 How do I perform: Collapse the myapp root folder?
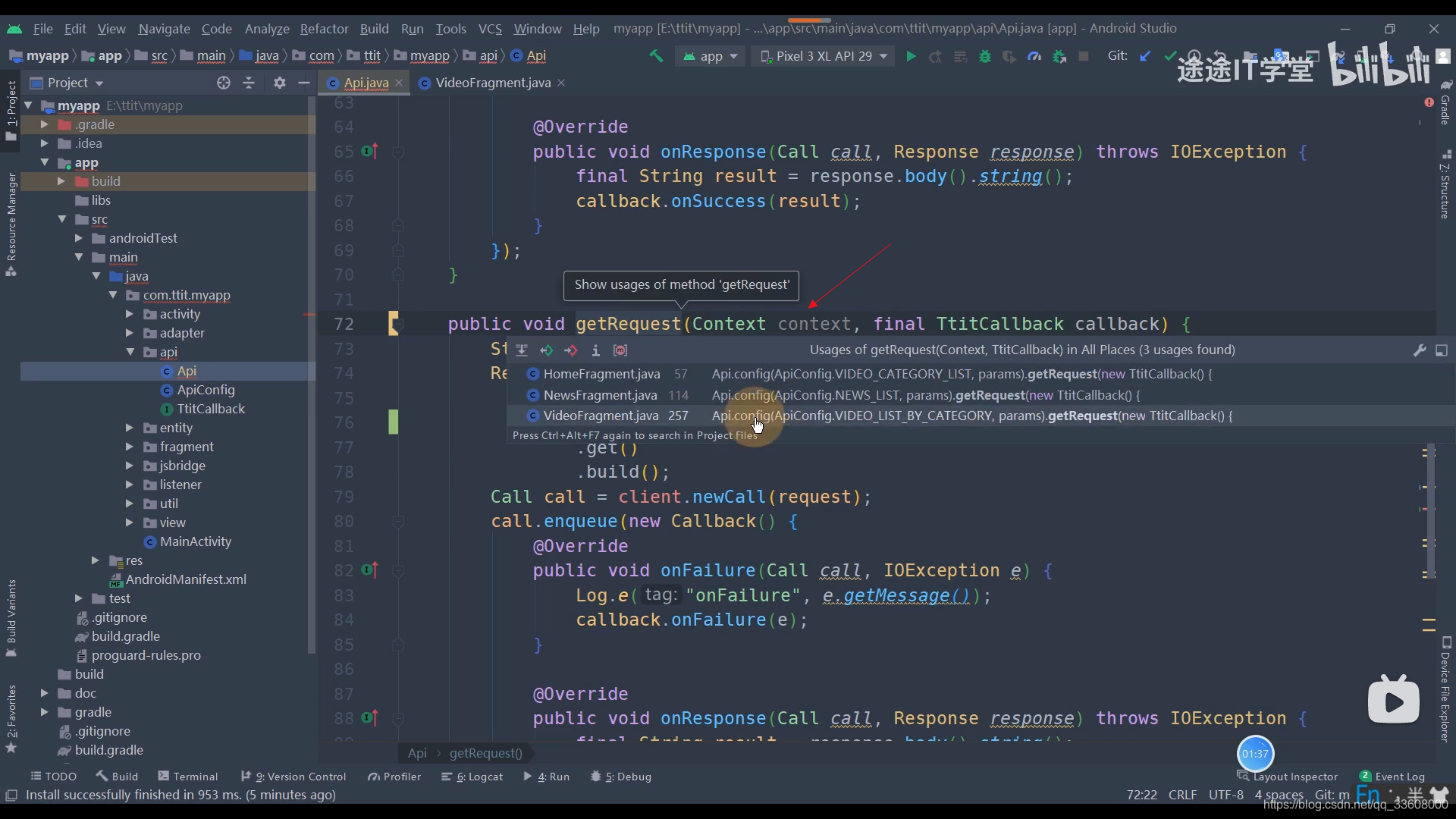click(x=28, y=105)
